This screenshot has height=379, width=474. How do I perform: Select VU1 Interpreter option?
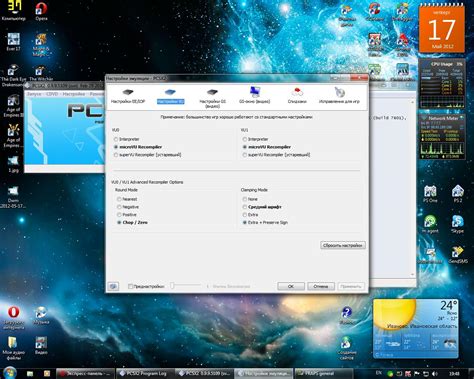(255, 139)
